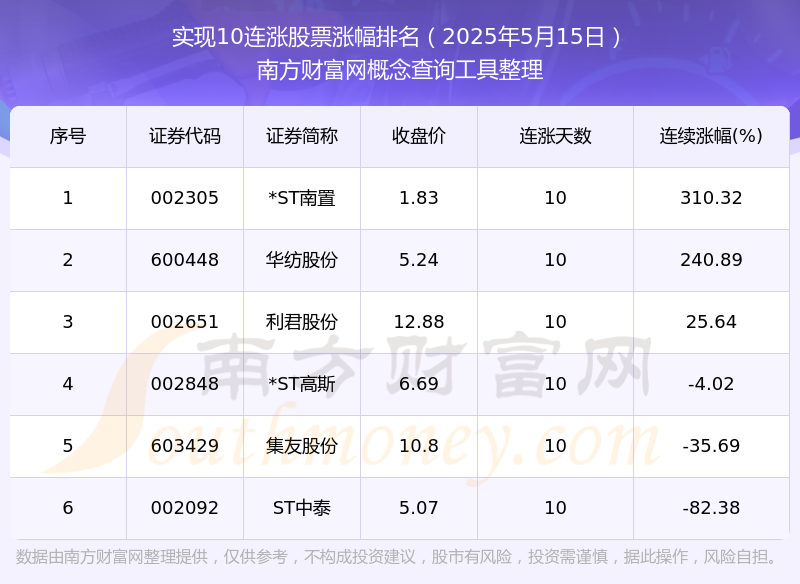Click closing price 5.07

tap(419, 508)
